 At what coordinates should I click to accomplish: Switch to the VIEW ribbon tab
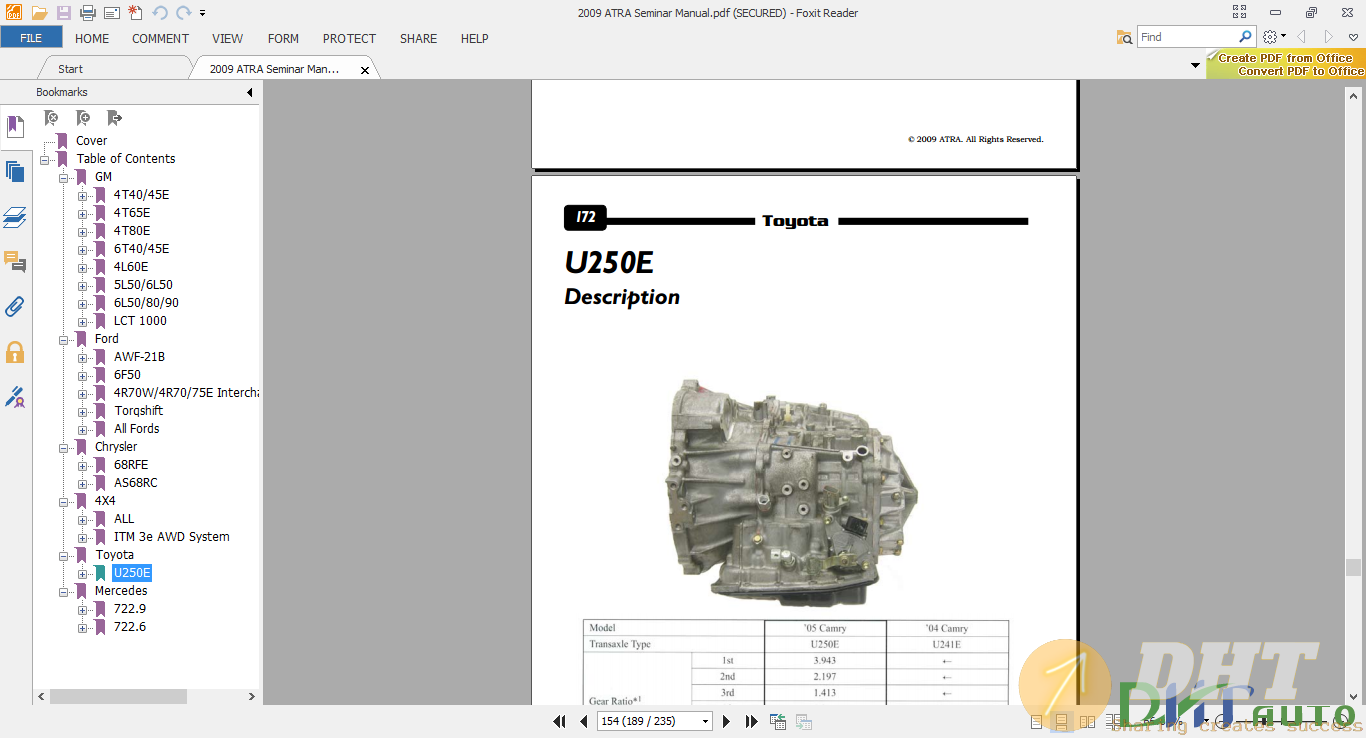(x=227, y=38)
